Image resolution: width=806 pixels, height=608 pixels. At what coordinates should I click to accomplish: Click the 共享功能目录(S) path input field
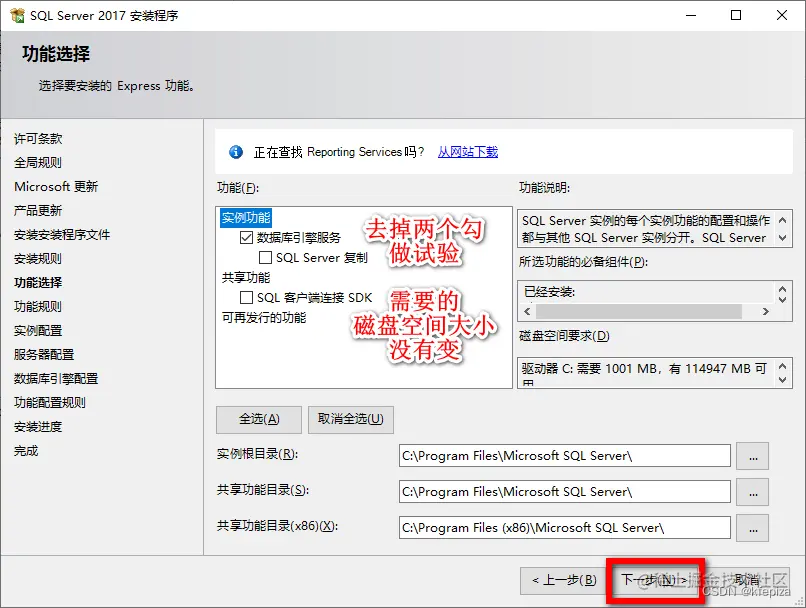pyautogui.click(x=564, y=492)
